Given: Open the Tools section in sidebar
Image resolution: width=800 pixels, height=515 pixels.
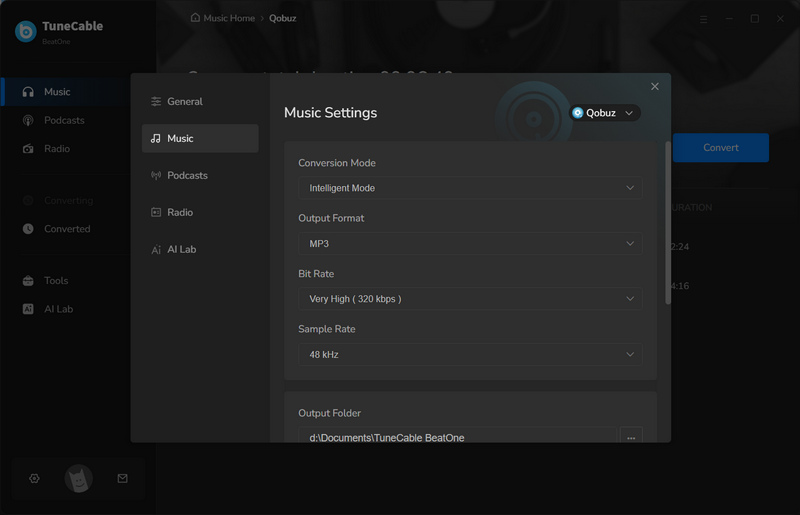Looking at the screenshot, I should (x=56, y=281).
